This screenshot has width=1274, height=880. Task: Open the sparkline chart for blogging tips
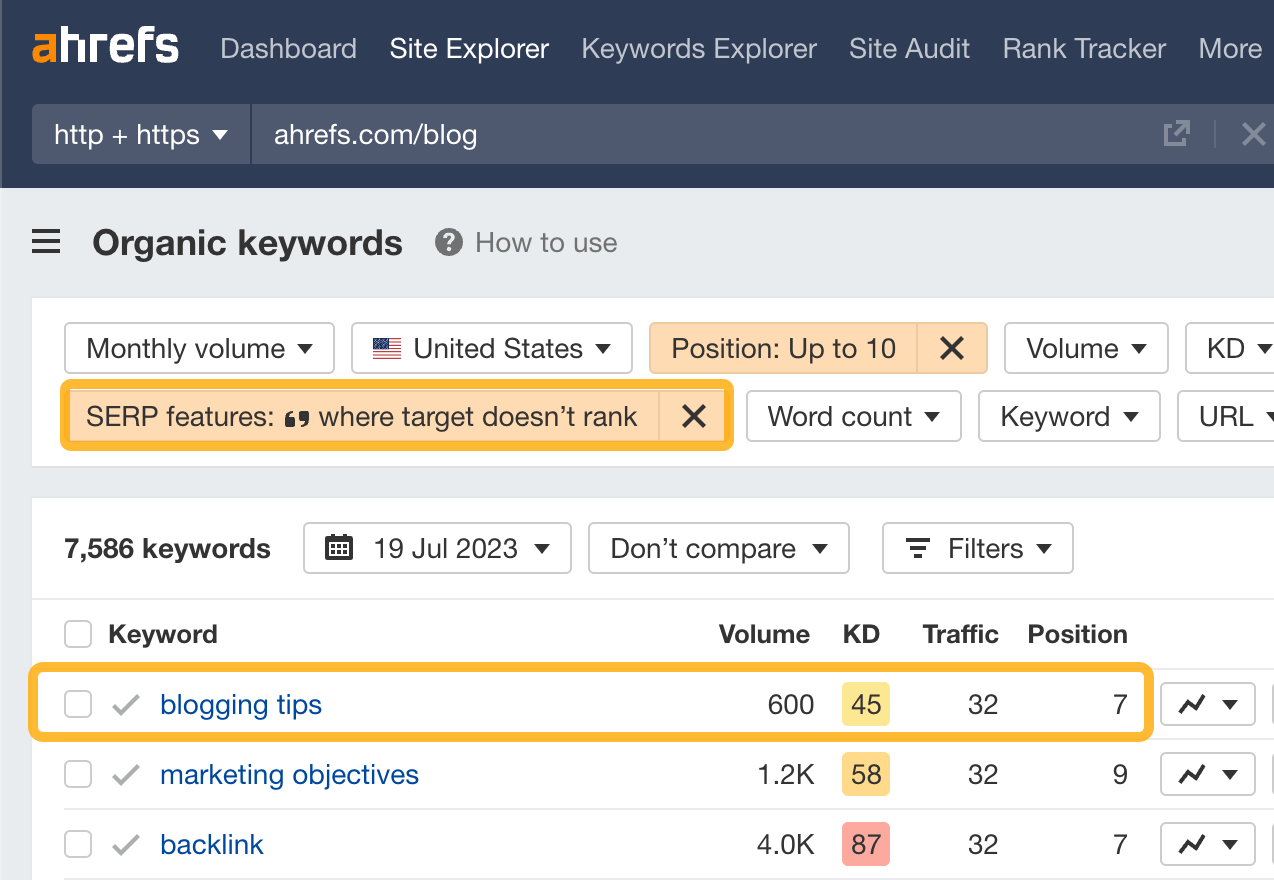pyautogui.click(x=1207, y=704)
